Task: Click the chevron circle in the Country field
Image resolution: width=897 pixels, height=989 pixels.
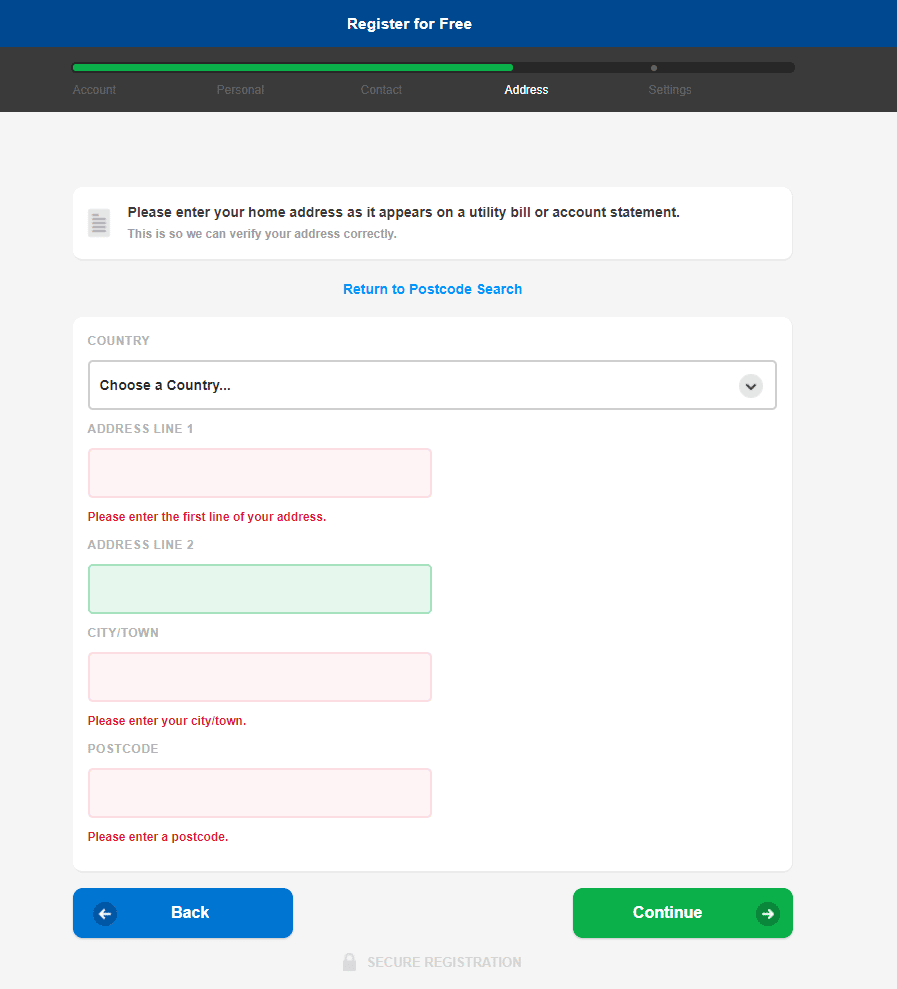Action: point(751,386)
